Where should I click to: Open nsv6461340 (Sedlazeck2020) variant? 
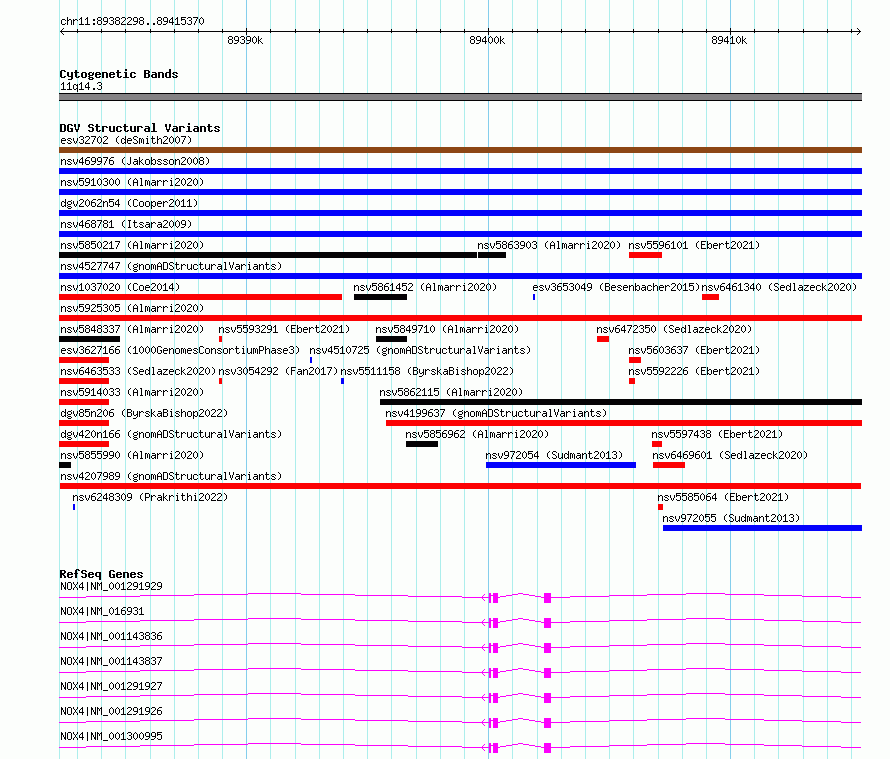pyautogui.click(x=779, y=287)
